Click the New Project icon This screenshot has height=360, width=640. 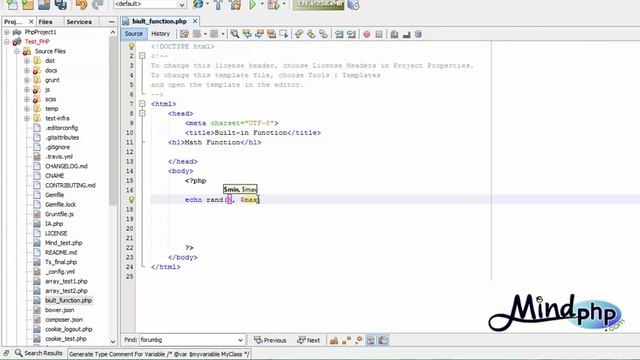click(x=28, y=4)
